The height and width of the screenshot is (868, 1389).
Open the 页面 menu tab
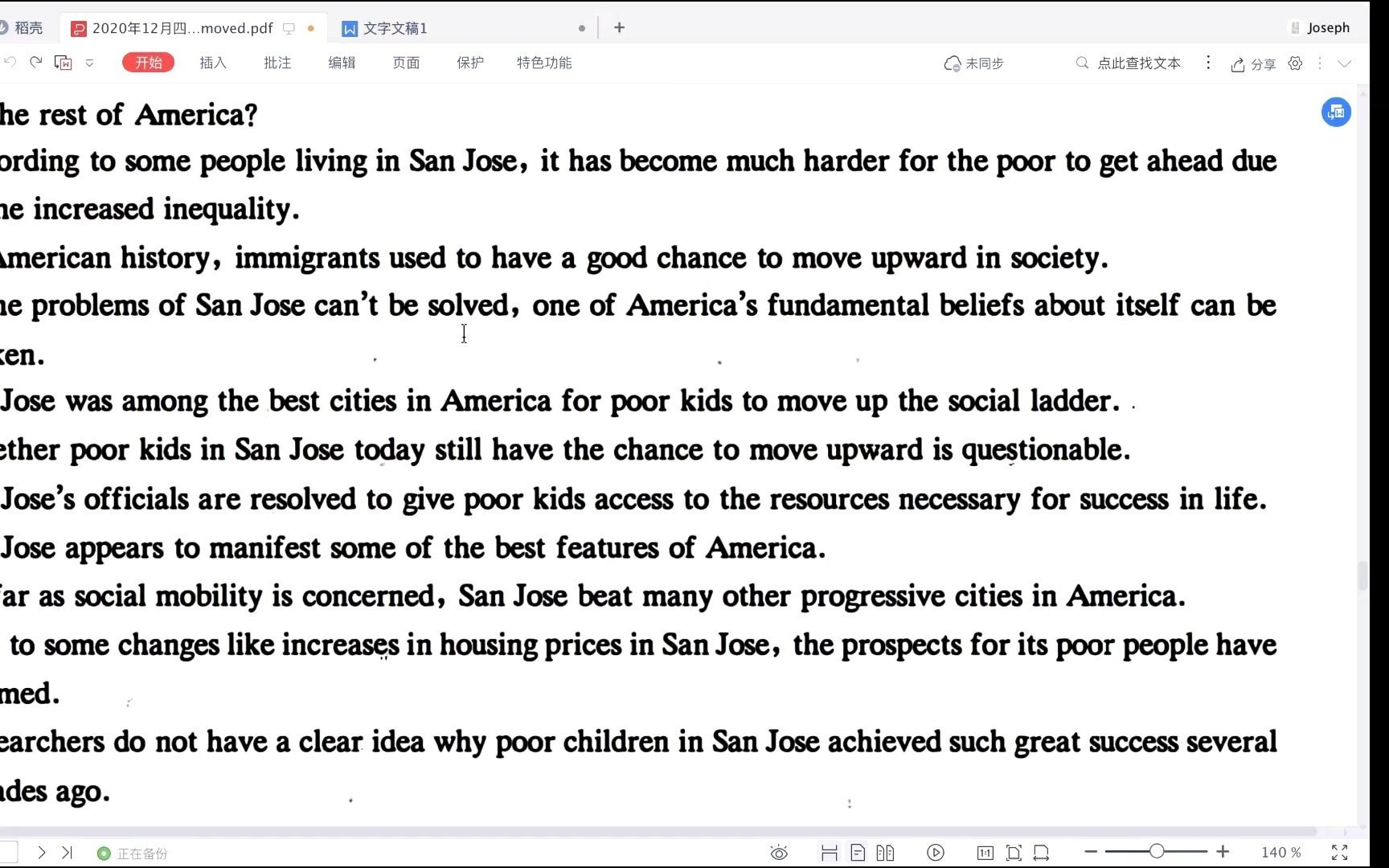(406, 63)
